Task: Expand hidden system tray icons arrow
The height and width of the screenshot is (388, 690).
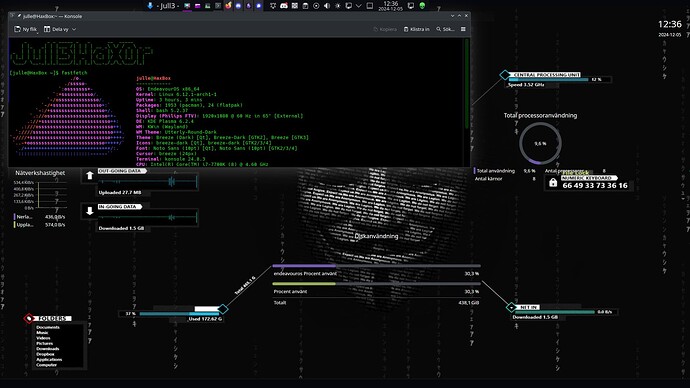Action: coord(359,6)
